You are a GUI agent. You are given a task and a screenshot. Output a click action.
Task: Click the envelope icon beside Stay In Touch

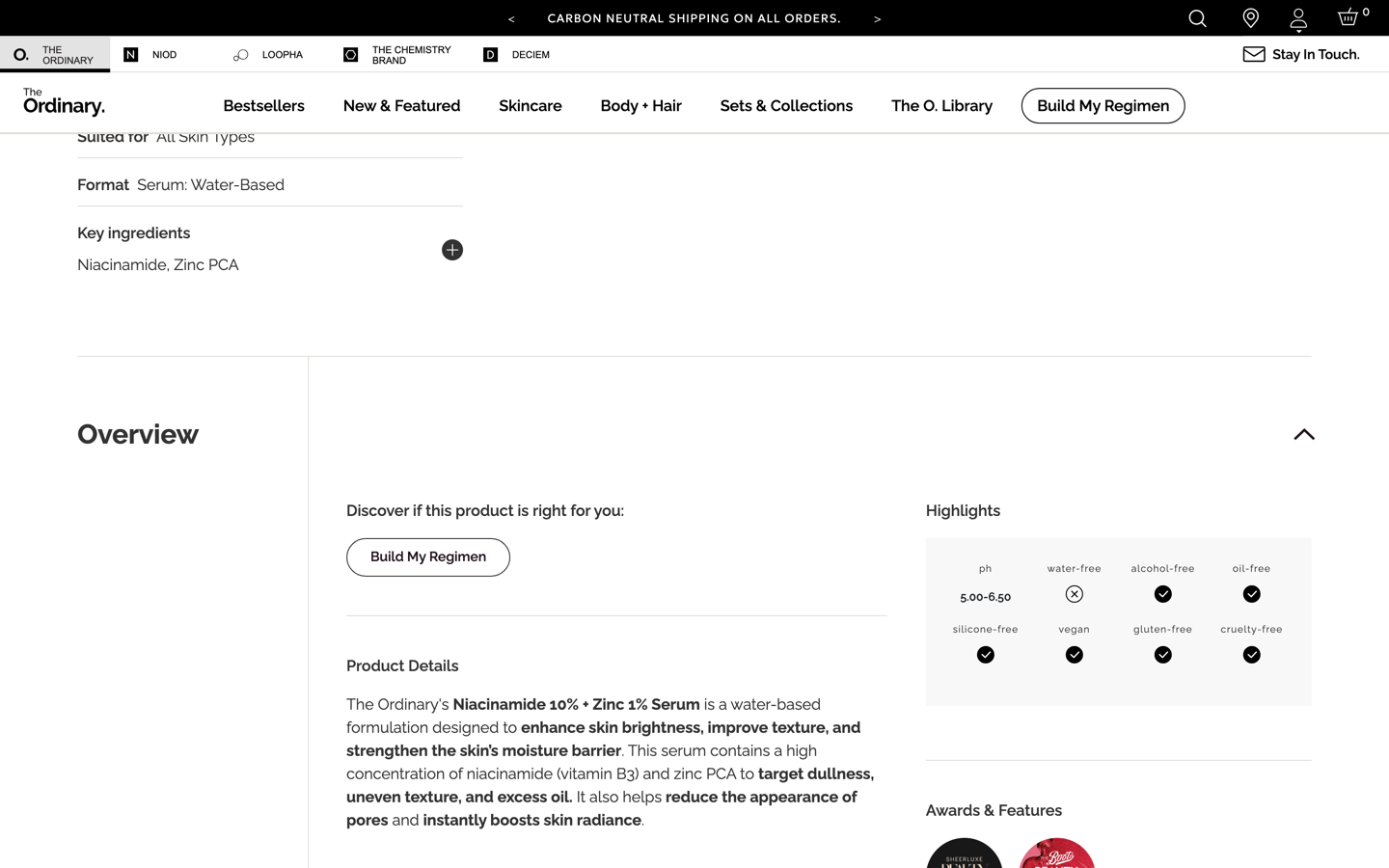click(1254, 55)
